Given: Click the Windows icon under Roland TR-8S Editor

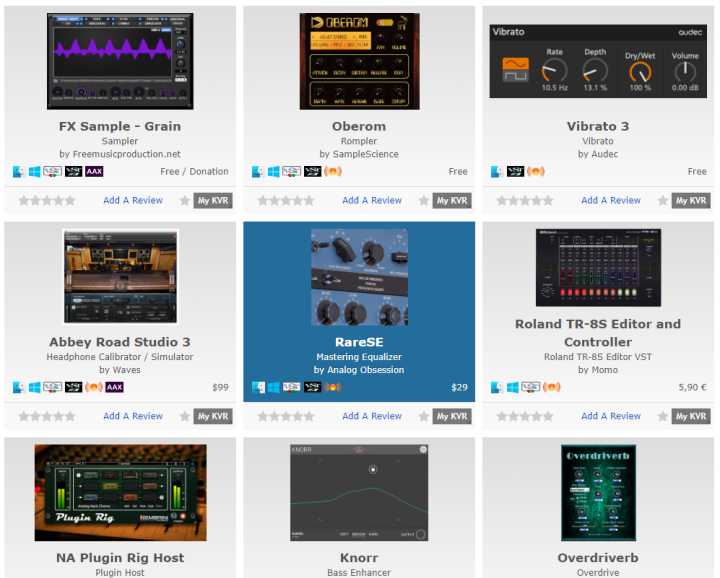Looking at the screenshot, I should pos(512,387).
